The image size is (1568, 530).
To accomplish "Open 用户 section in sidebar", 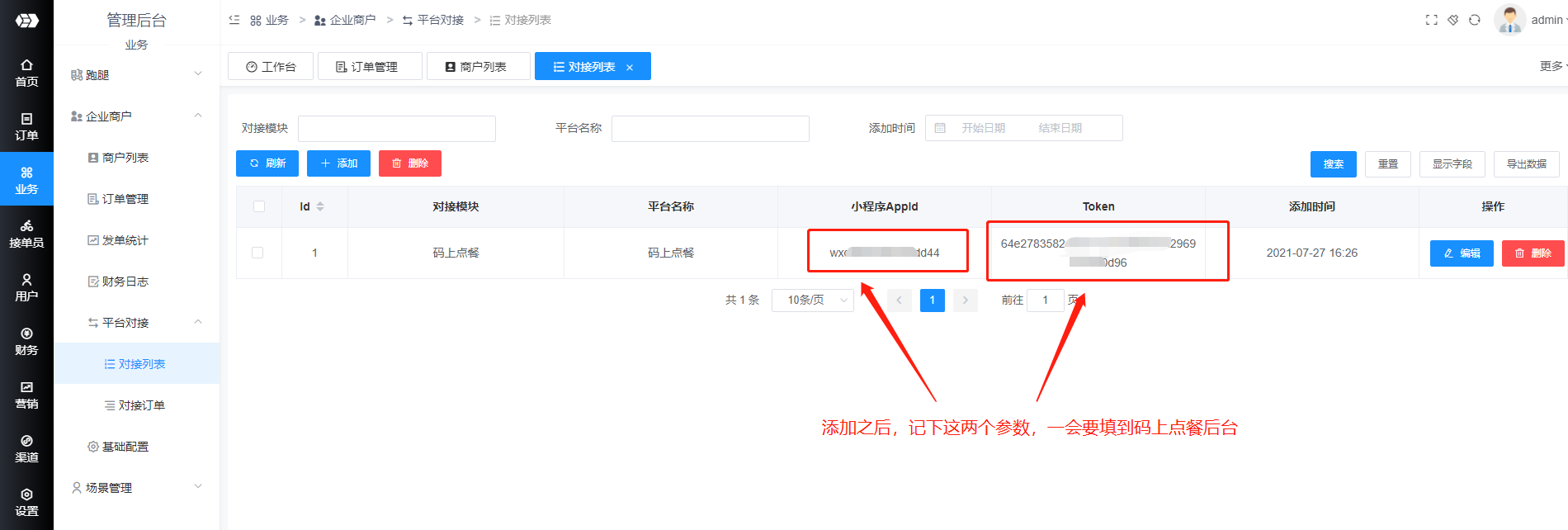I will click(x=26, y=287).
